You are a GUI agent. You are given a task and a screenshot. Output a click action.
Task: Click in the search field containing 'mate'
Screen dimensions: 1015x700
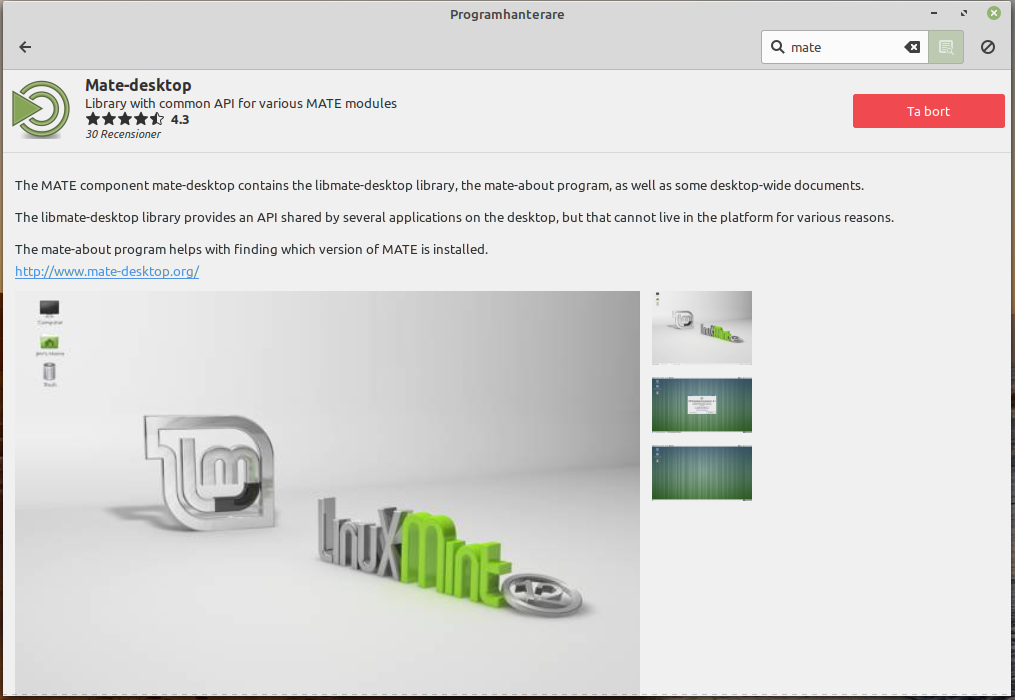844,47
